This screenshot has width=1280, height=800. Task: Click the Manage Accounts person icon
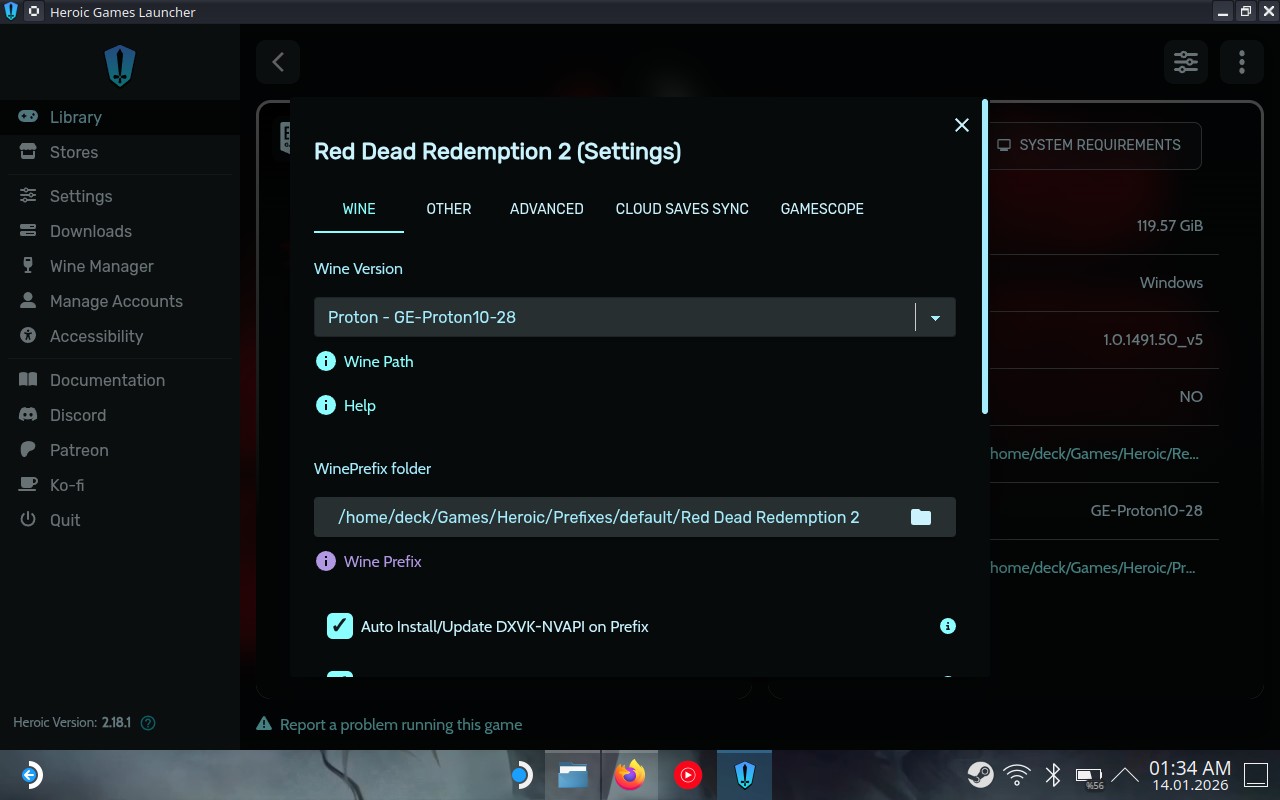[28, 300]
